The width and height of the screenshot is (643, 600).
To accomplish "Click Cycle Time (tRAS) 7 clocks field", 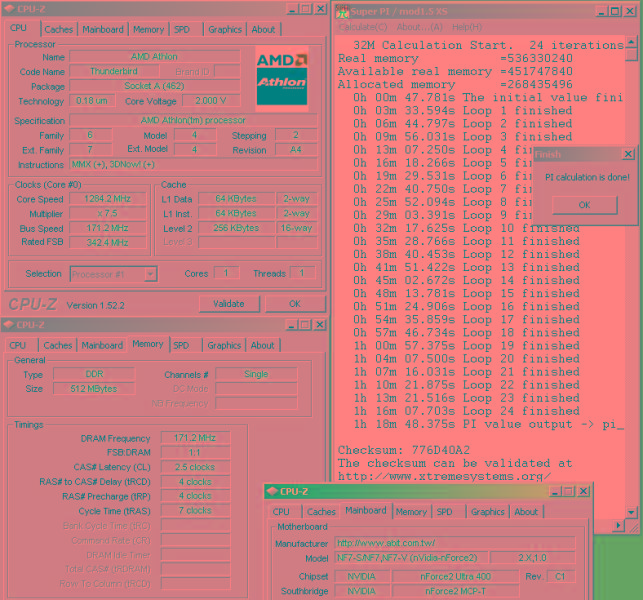I will click(x=195, y=511).
